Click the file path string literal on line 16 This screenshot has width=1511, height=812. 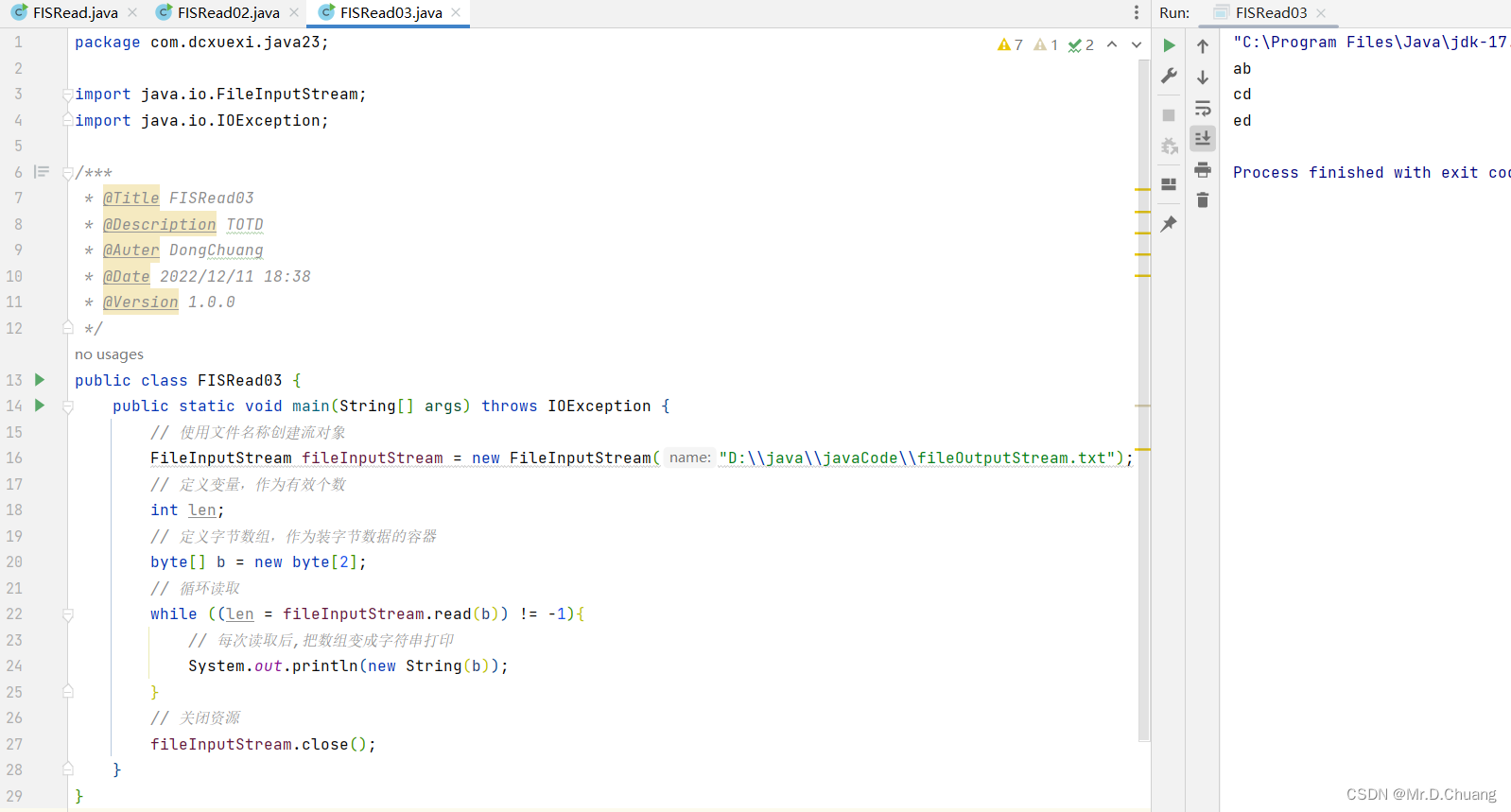[x=916, y=458]
